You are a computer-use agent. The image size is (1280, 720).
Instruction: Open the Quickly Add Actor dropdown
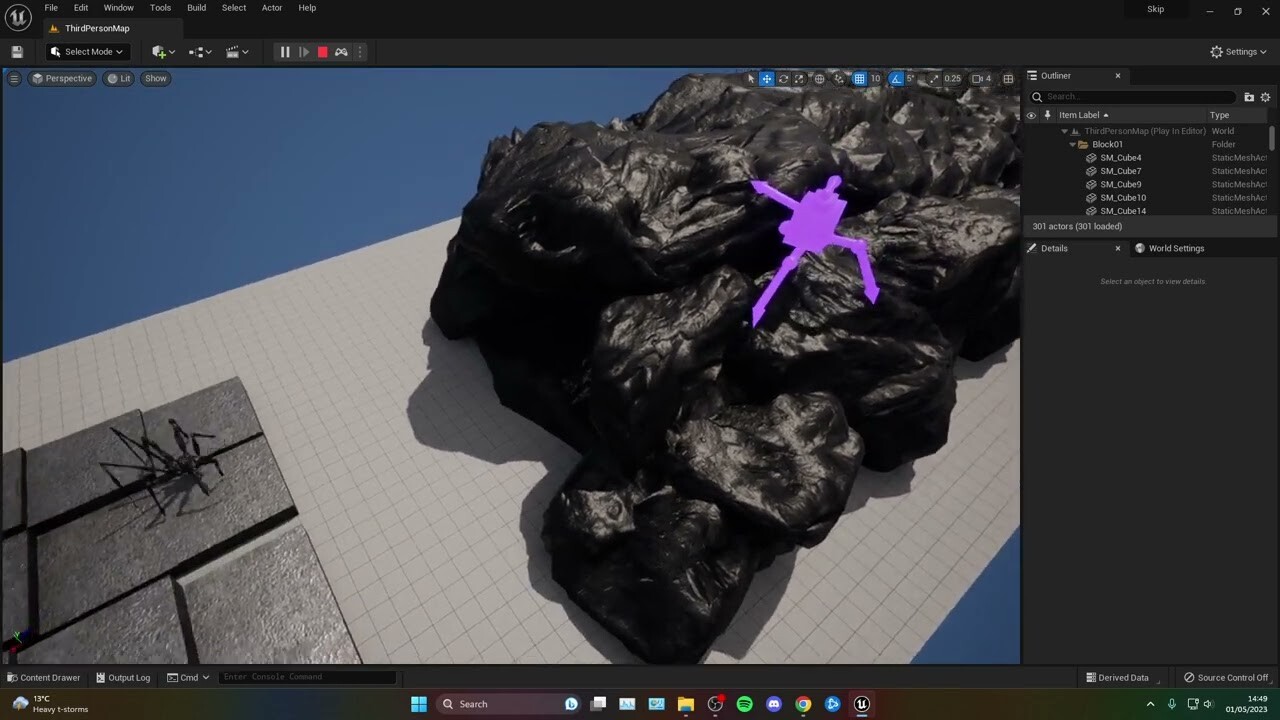(162, 51)
